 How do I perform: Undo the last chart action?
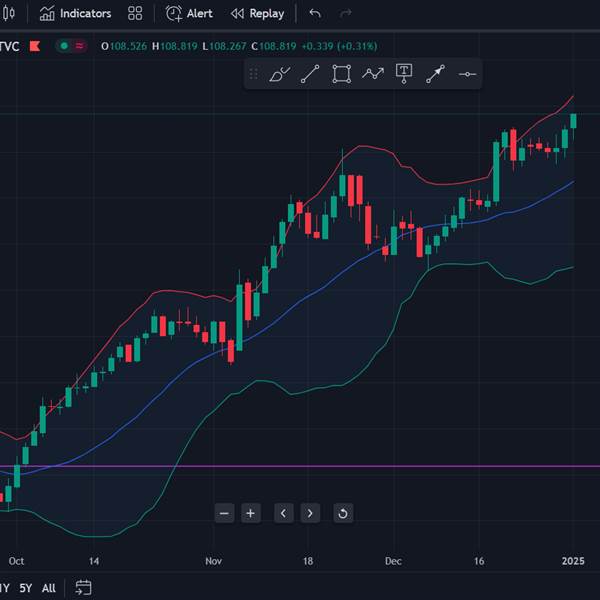(x=315, y=13)
